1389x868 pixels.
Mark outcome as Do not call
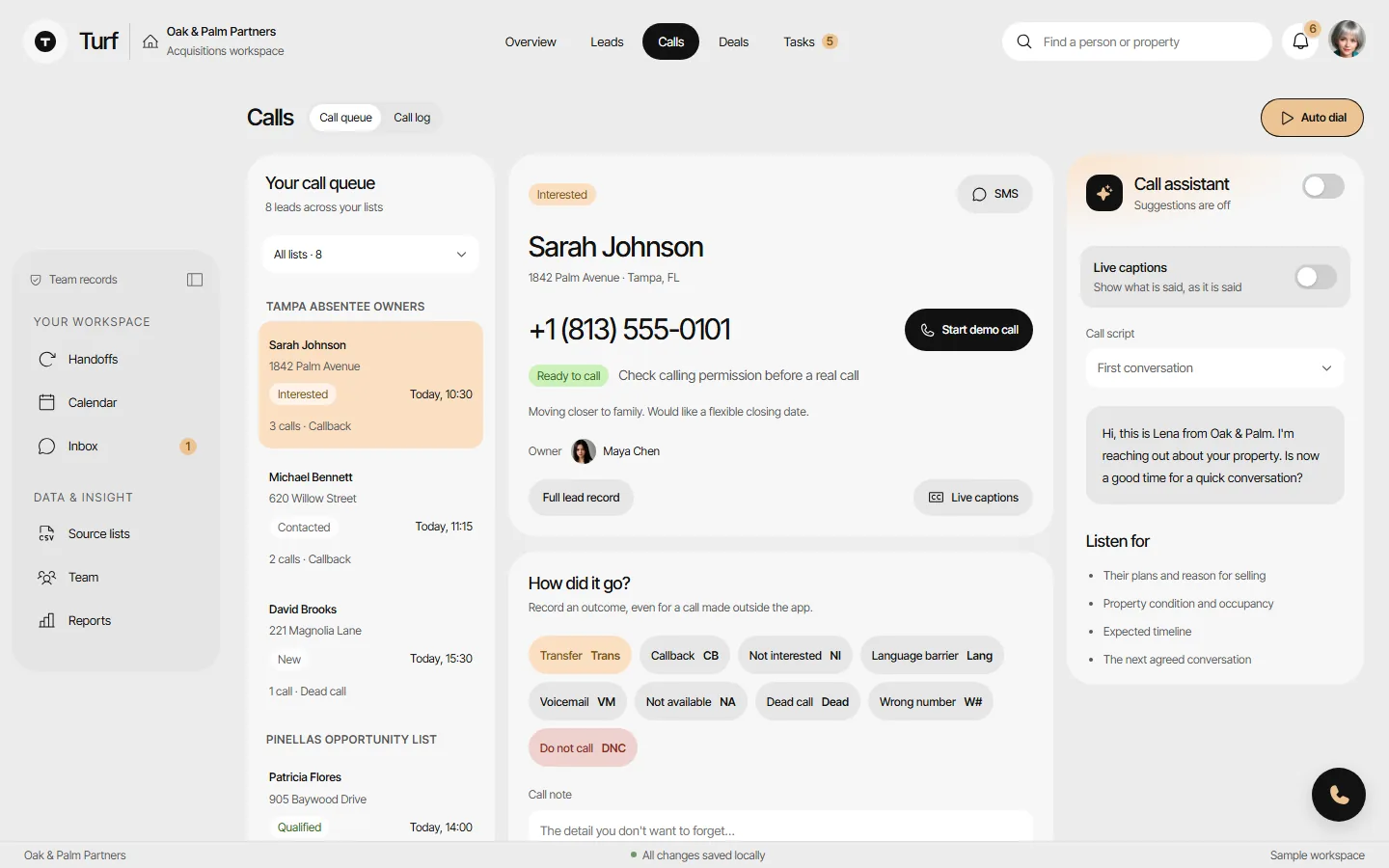click(583, 748)
